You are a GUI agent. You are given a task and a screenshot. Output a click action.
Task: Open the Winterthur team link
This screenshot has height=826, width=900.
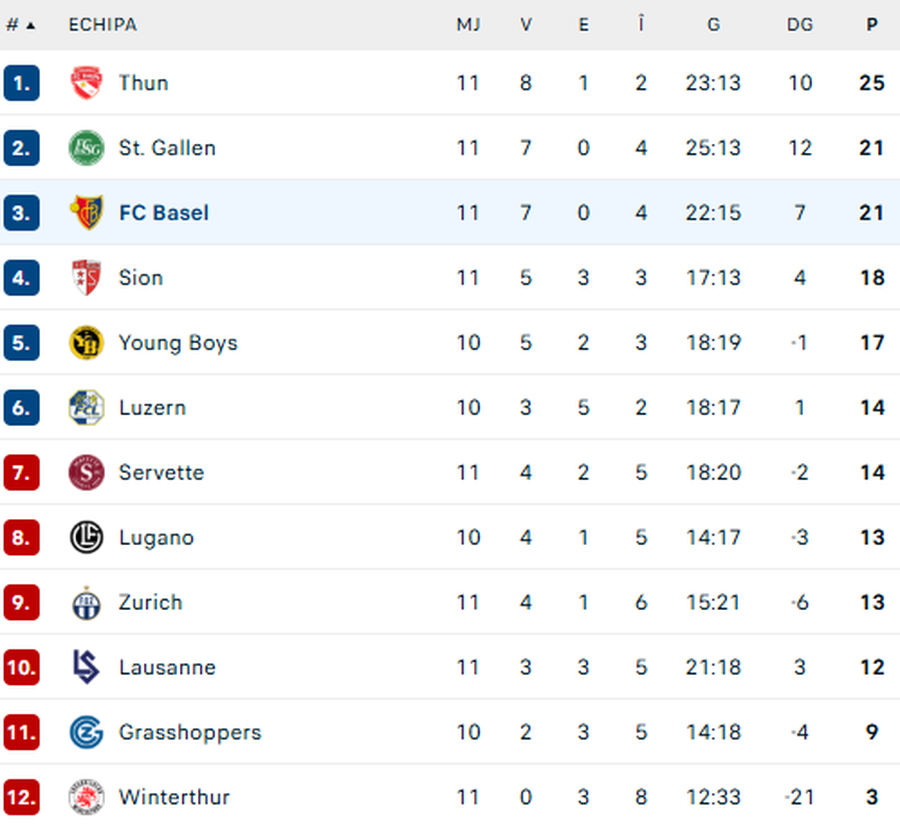tap(174, 798)
